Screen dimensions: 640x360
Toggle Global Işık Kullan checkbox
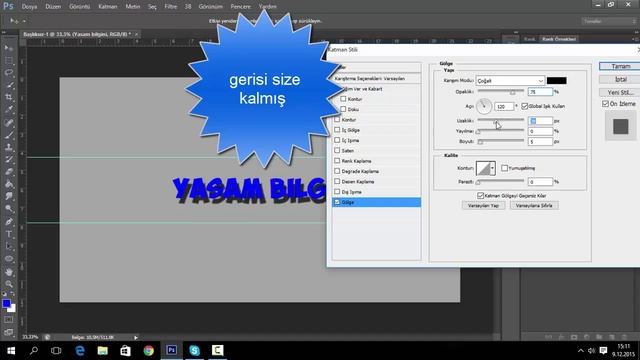click(524, 106)
